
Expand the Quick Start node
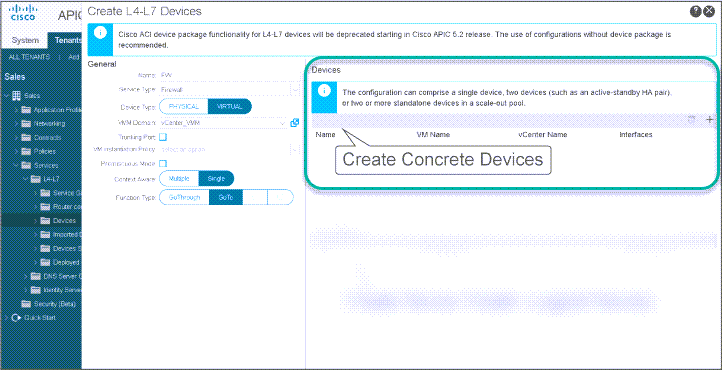tap(6, 318)
